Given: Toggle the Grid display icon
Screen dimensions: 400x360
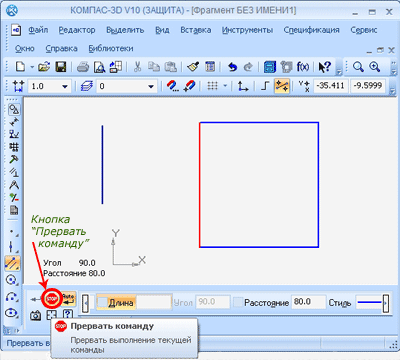Looking at the screenshot, I should pos(212,86).
